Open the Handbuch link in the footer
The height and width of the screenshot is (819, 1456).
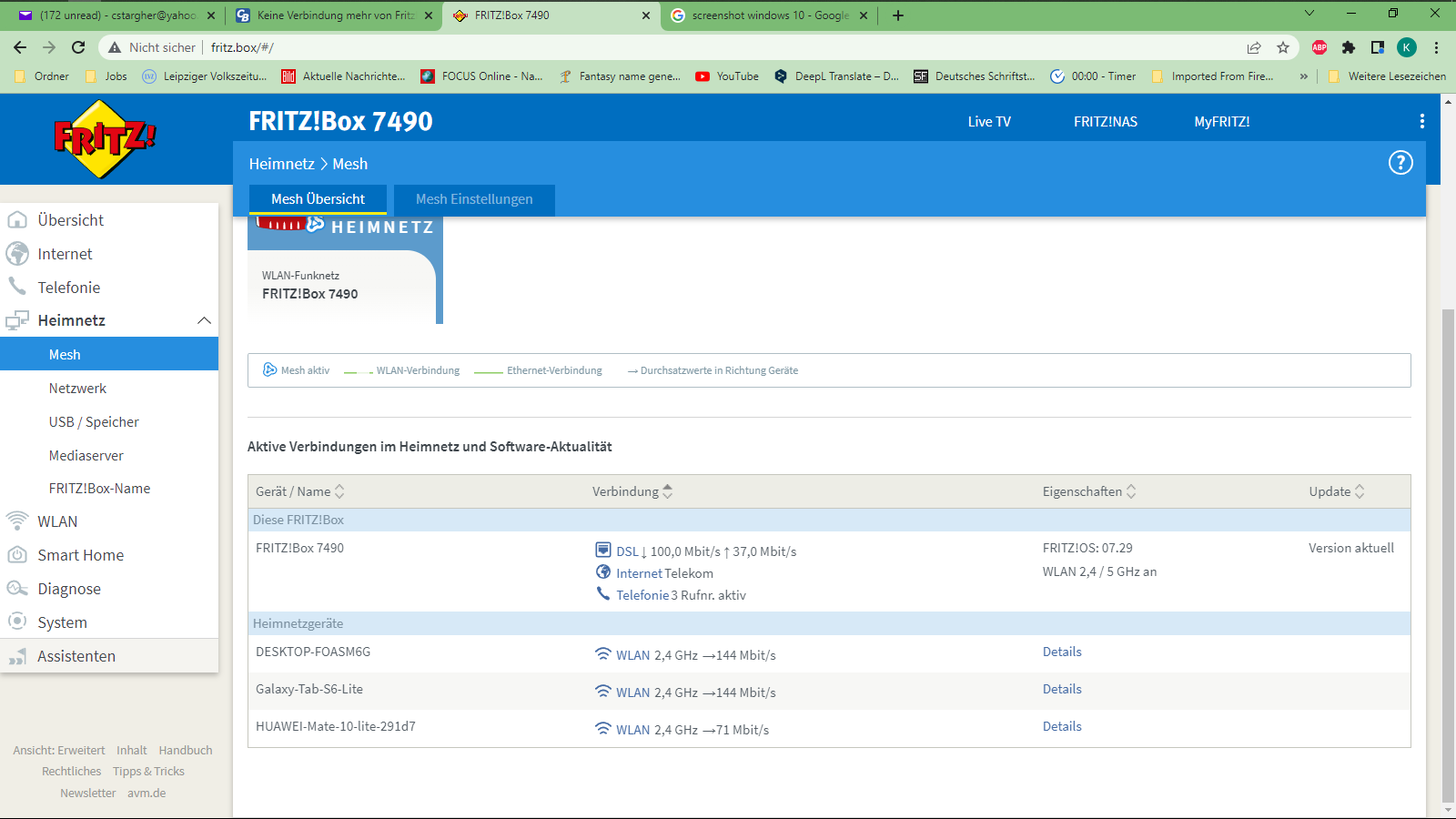pyautogui.click(x=186, y=751)
